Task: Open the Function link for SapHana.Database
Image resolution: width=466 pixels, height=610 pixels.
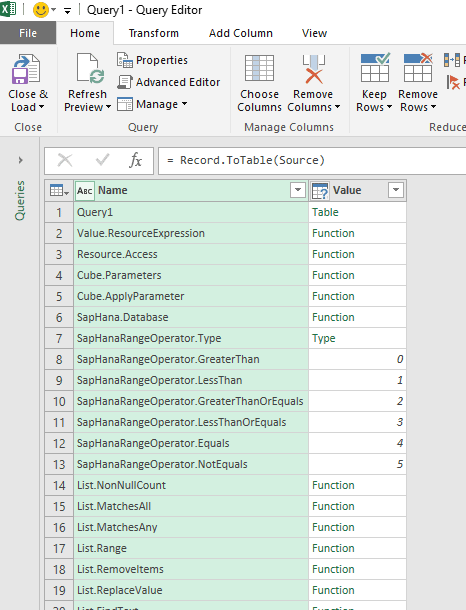Action: (x=333, y=317)
